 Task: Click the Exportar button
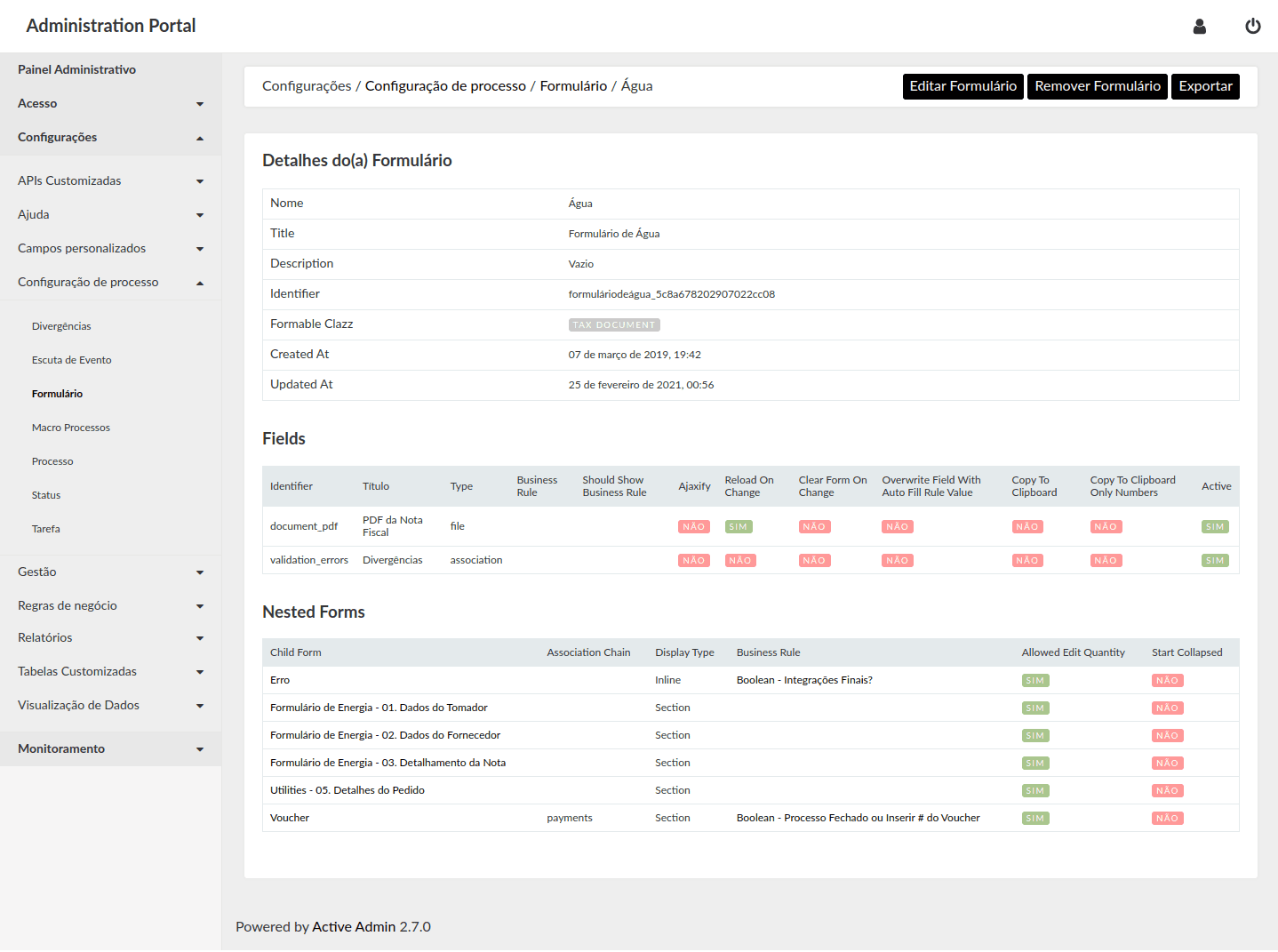tap(1205, 86)
